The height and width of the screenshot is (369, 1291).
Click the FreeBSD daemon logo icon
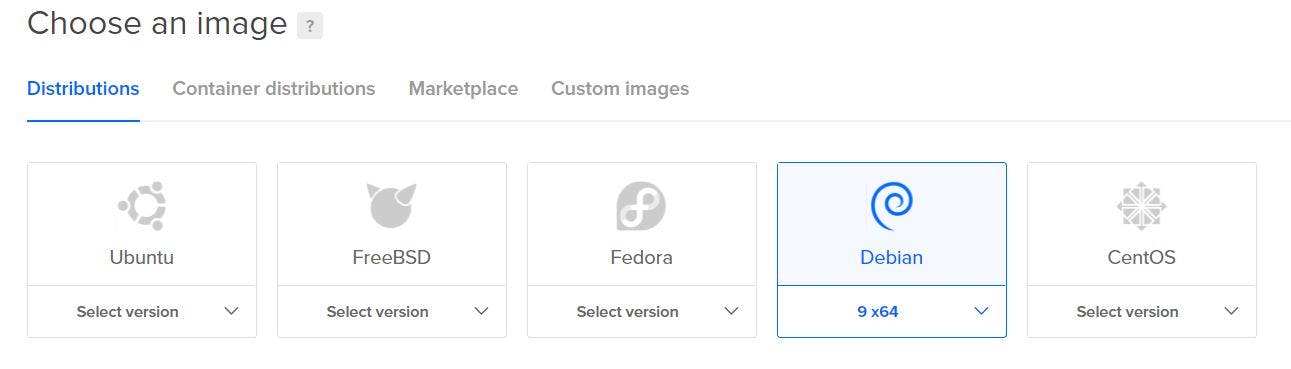pos(391,206)
